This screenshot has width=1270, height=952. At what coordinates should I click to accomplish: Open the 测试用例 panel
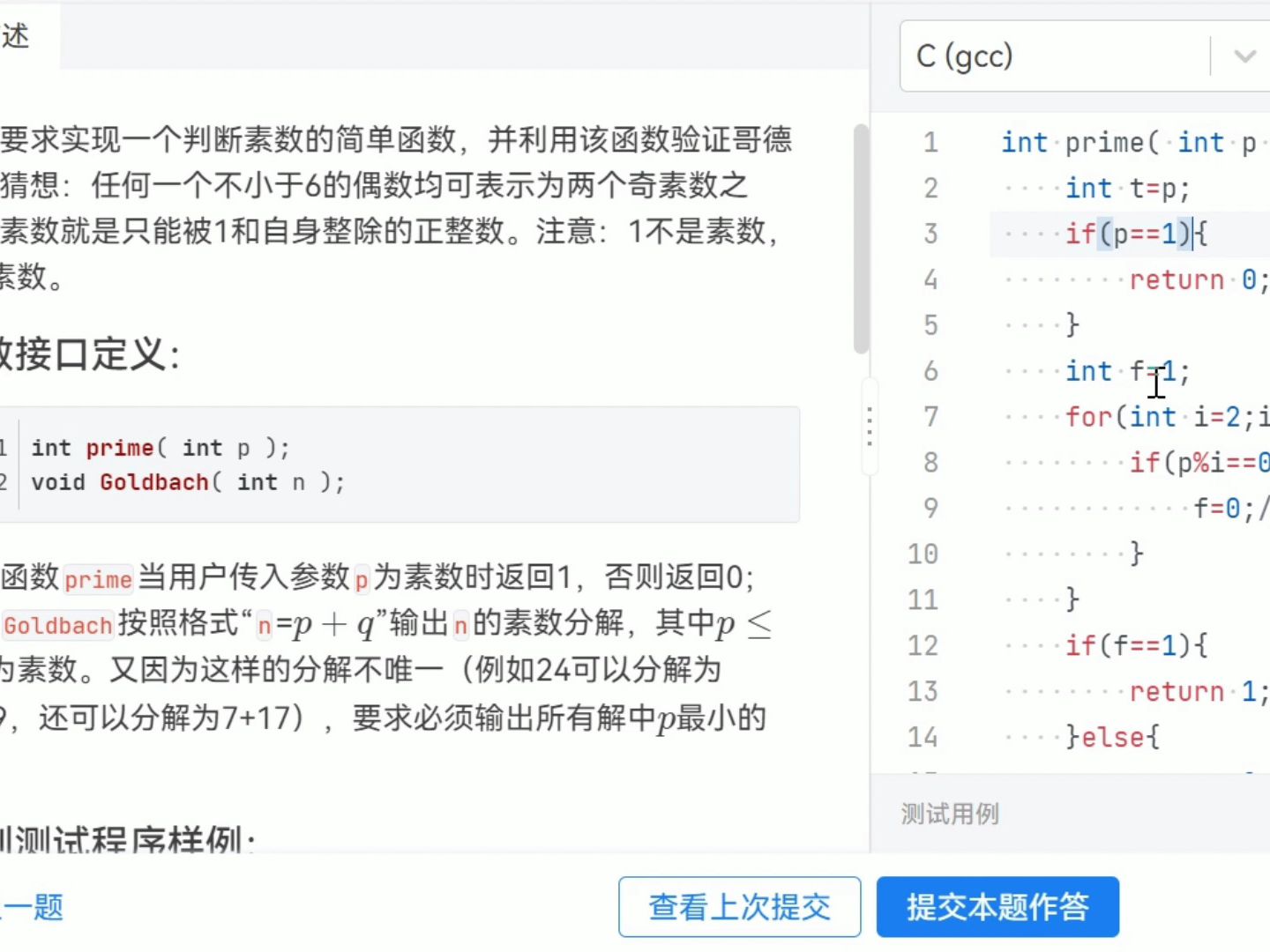pyautogui.click(x=950, y=814)
